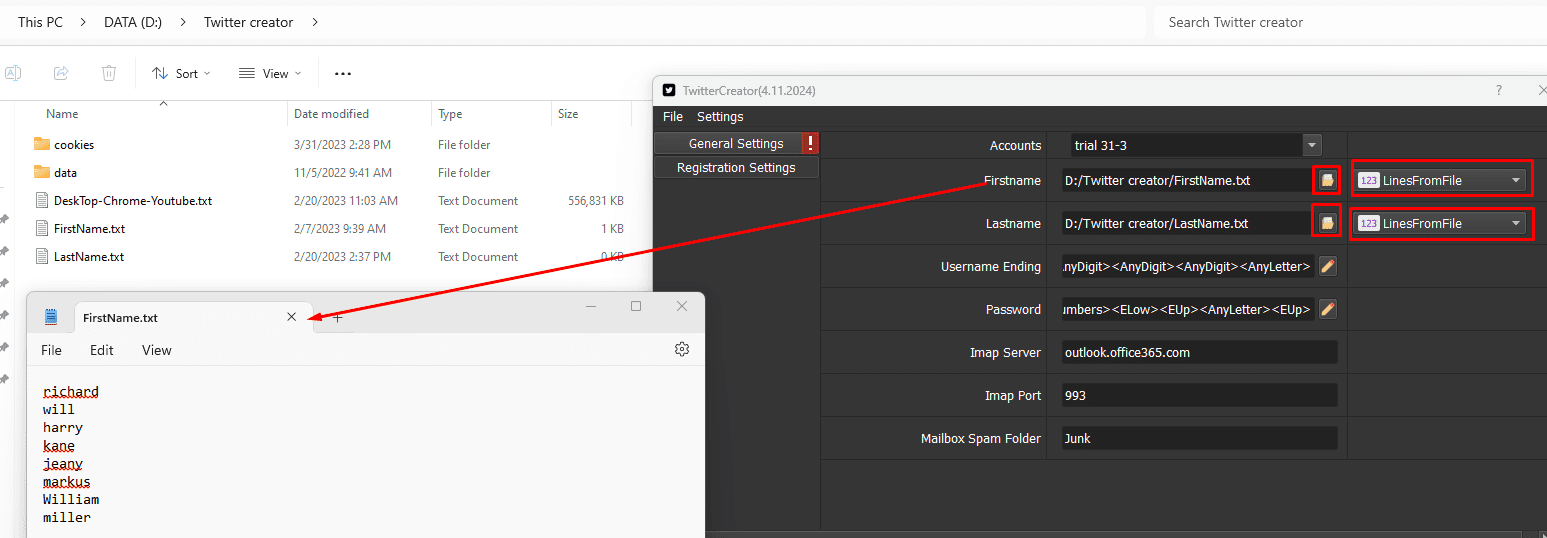Click the Password pencil edit icon

[1328, 309]
